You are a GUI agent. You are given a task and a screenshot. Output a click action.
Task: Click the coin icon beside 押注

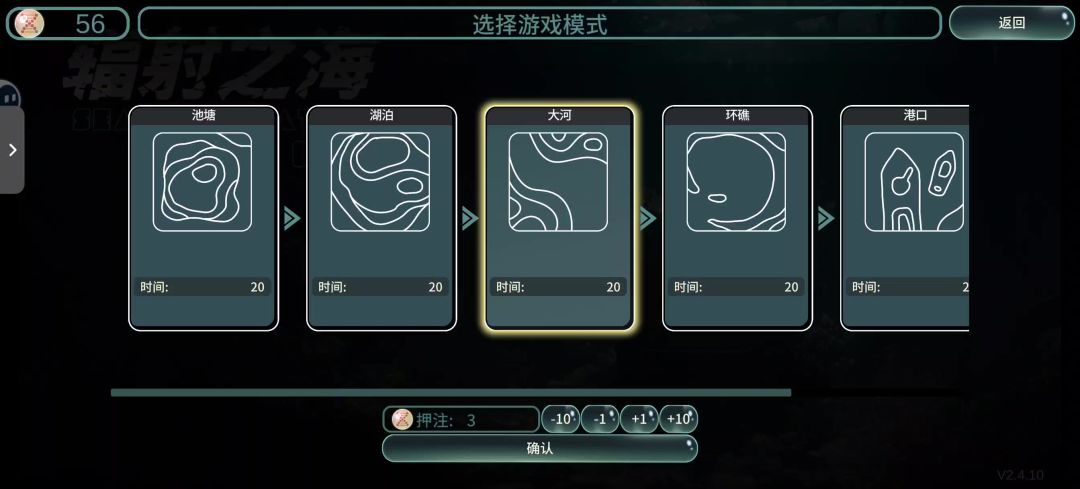coord(402,419)
